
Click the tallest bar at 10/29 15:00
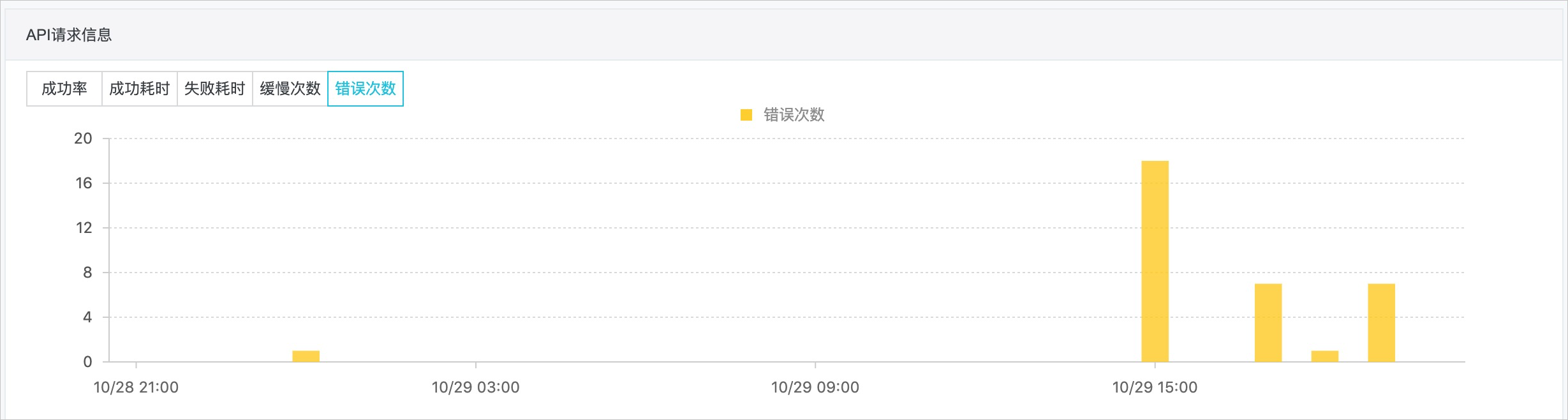(x=1155, y=262)
